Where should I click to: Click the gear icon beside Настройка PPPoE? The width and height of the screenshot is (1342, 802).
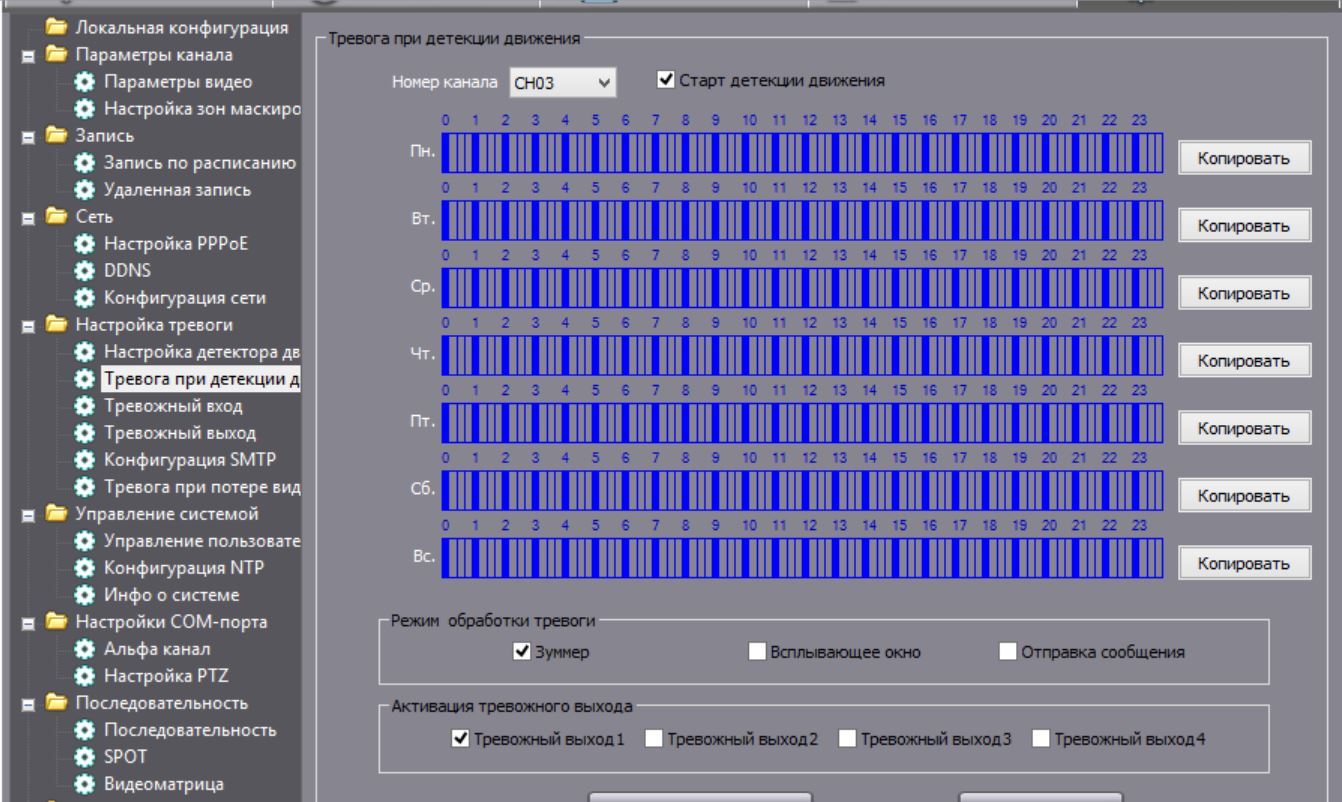tap(87, 243)
